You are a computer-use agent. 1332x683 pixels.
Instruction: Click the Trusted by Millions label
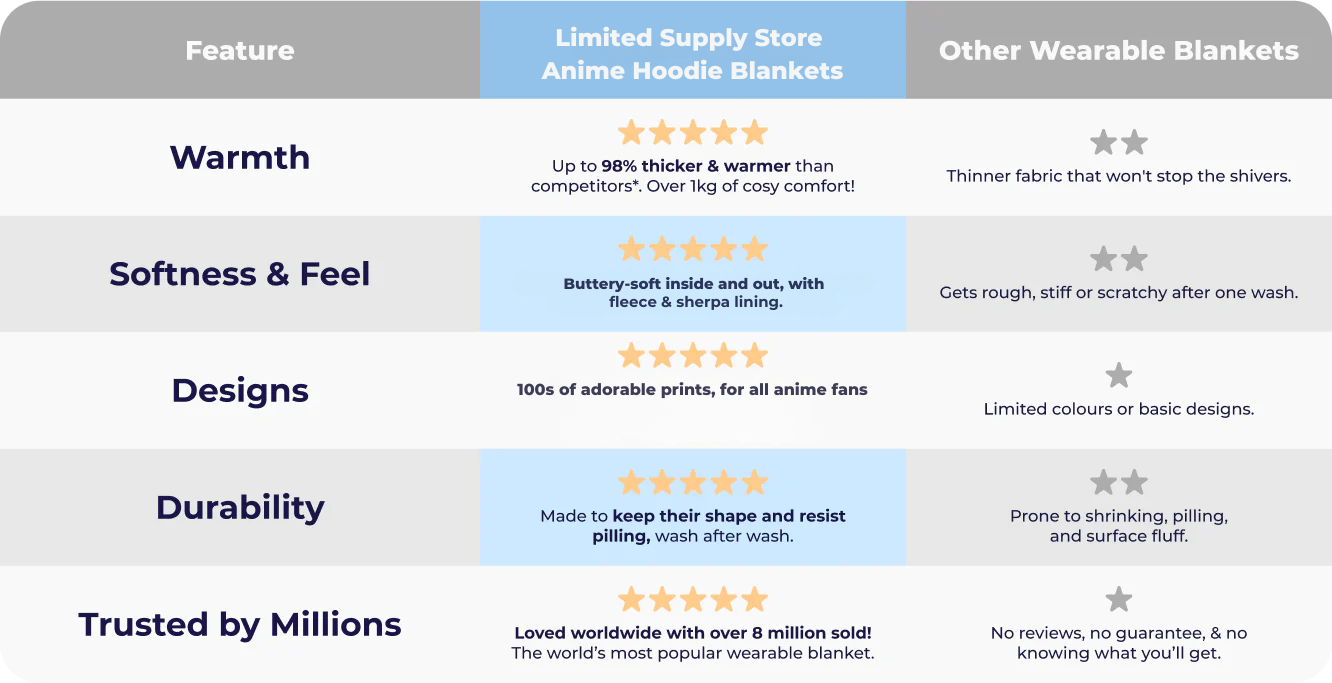240,624
